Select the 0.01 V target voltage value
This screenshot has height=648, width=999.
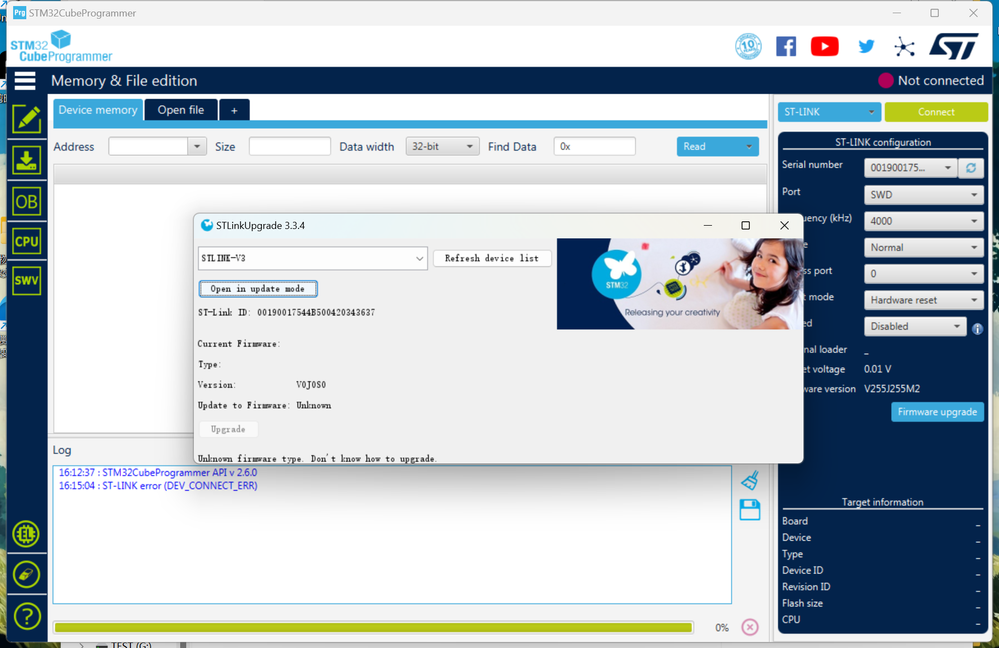(877, 369)
